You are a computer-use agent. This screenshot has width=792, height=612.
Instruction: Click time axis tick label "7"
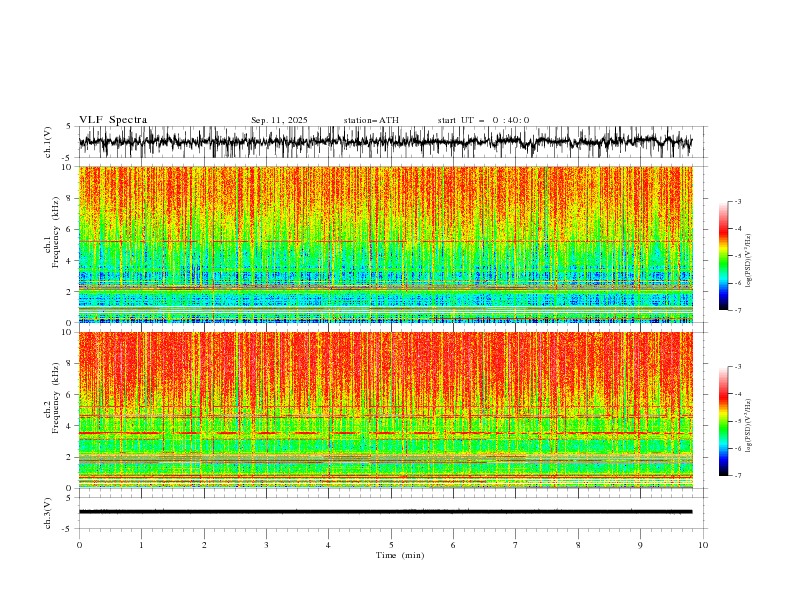point(516,545)
